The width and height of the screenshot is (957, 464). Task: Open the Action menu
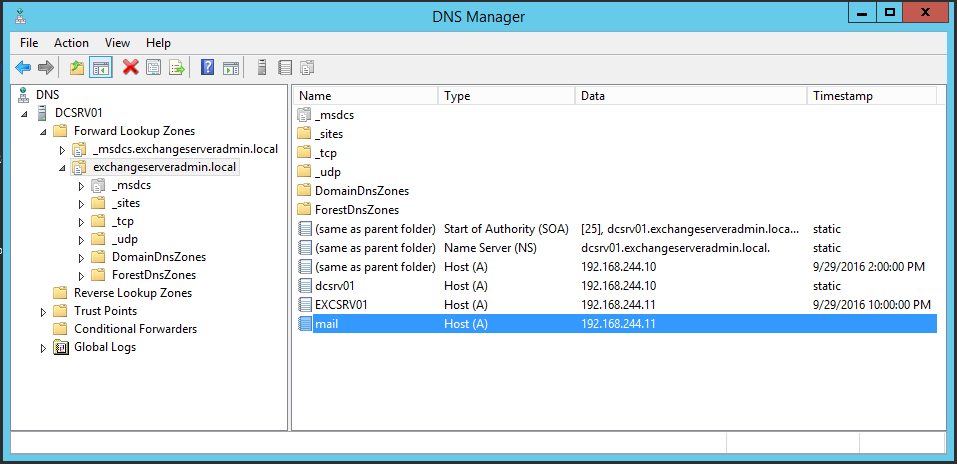pos(71,43)
